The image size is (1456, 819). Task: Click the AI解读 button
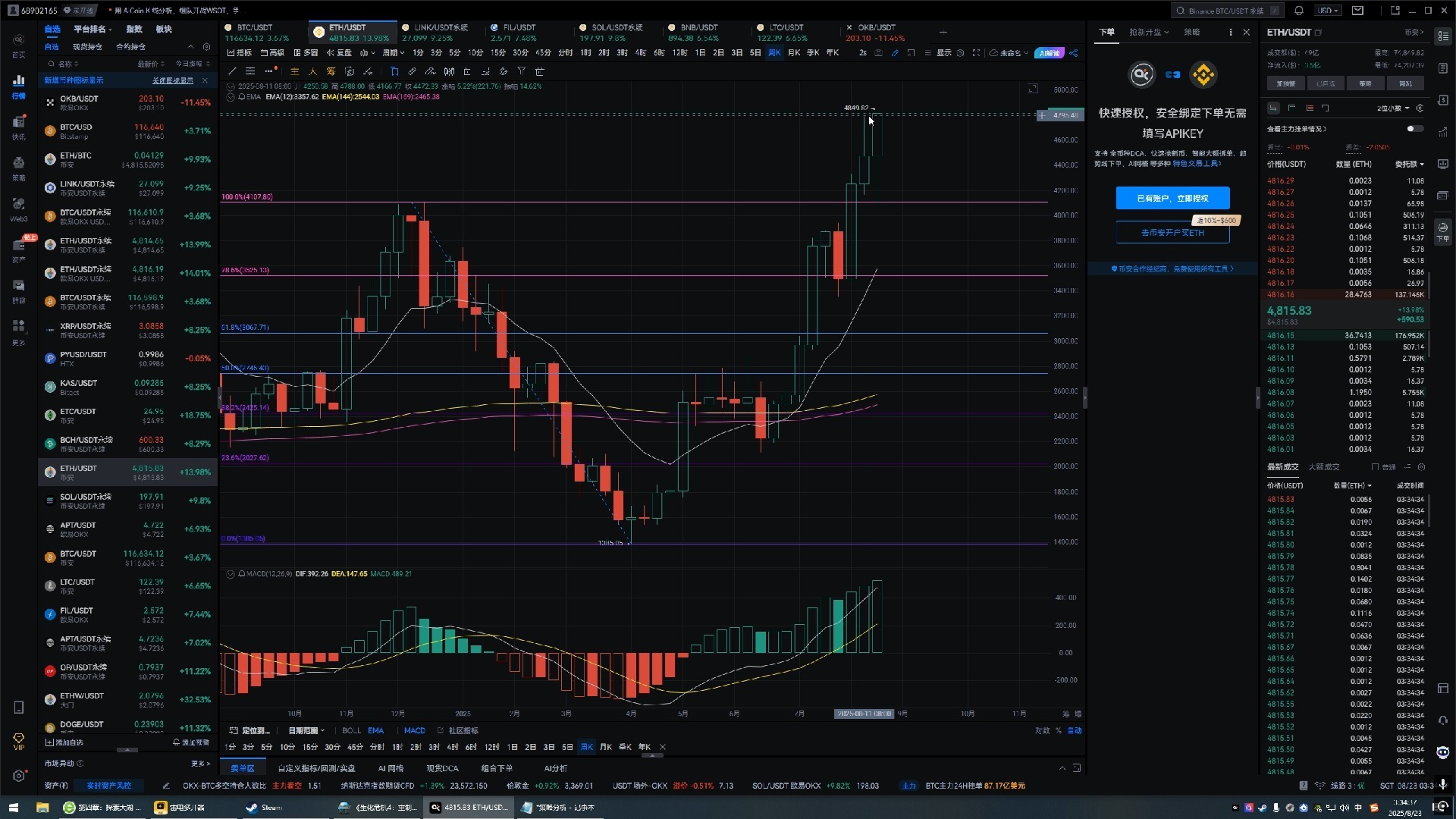(x=1050, y=53)
